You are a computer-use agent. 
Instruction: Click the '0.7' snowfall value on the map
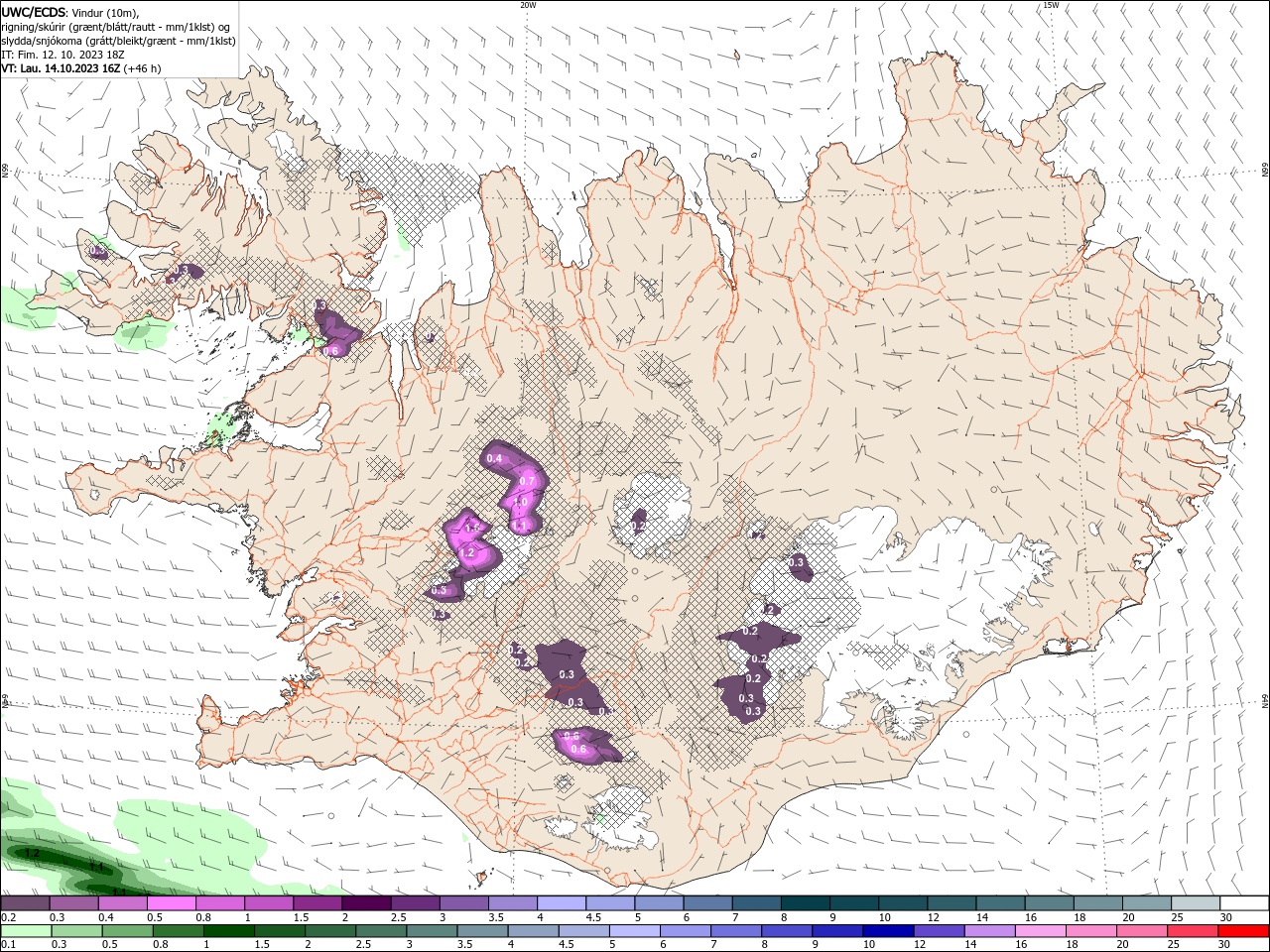528,481
